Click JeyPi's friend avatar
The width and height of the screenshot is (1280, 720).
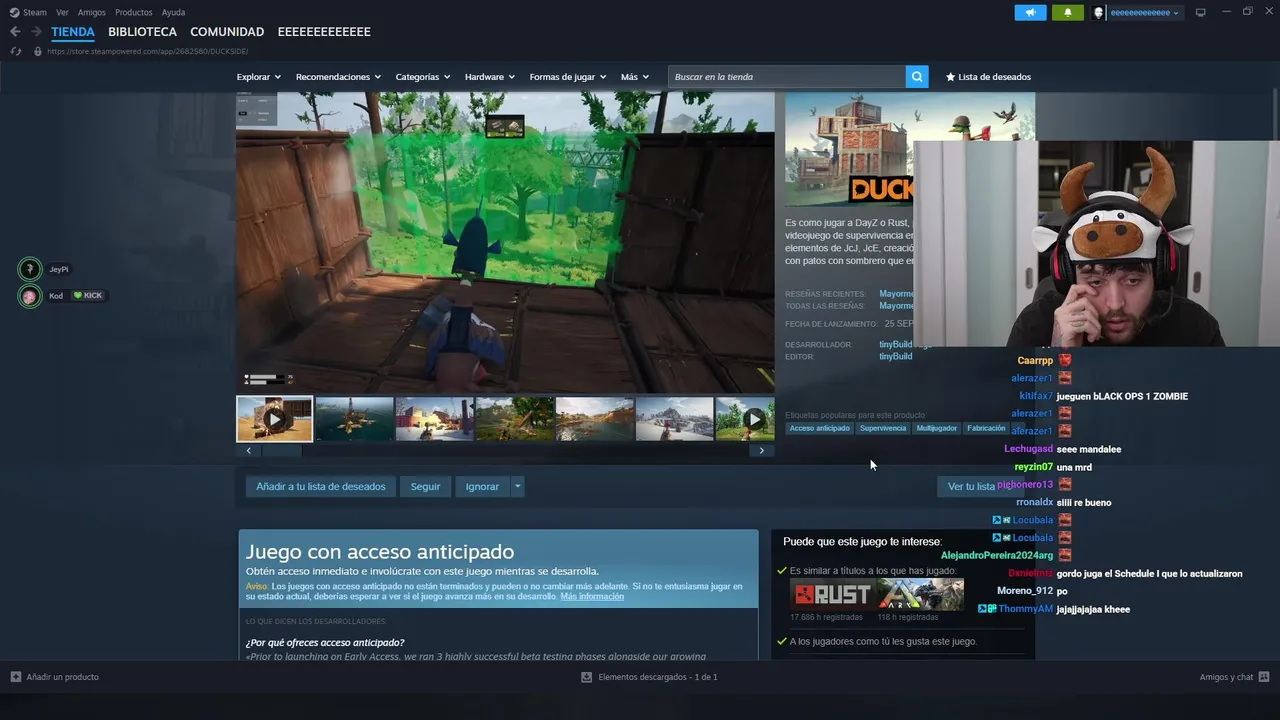click(30, 269)
